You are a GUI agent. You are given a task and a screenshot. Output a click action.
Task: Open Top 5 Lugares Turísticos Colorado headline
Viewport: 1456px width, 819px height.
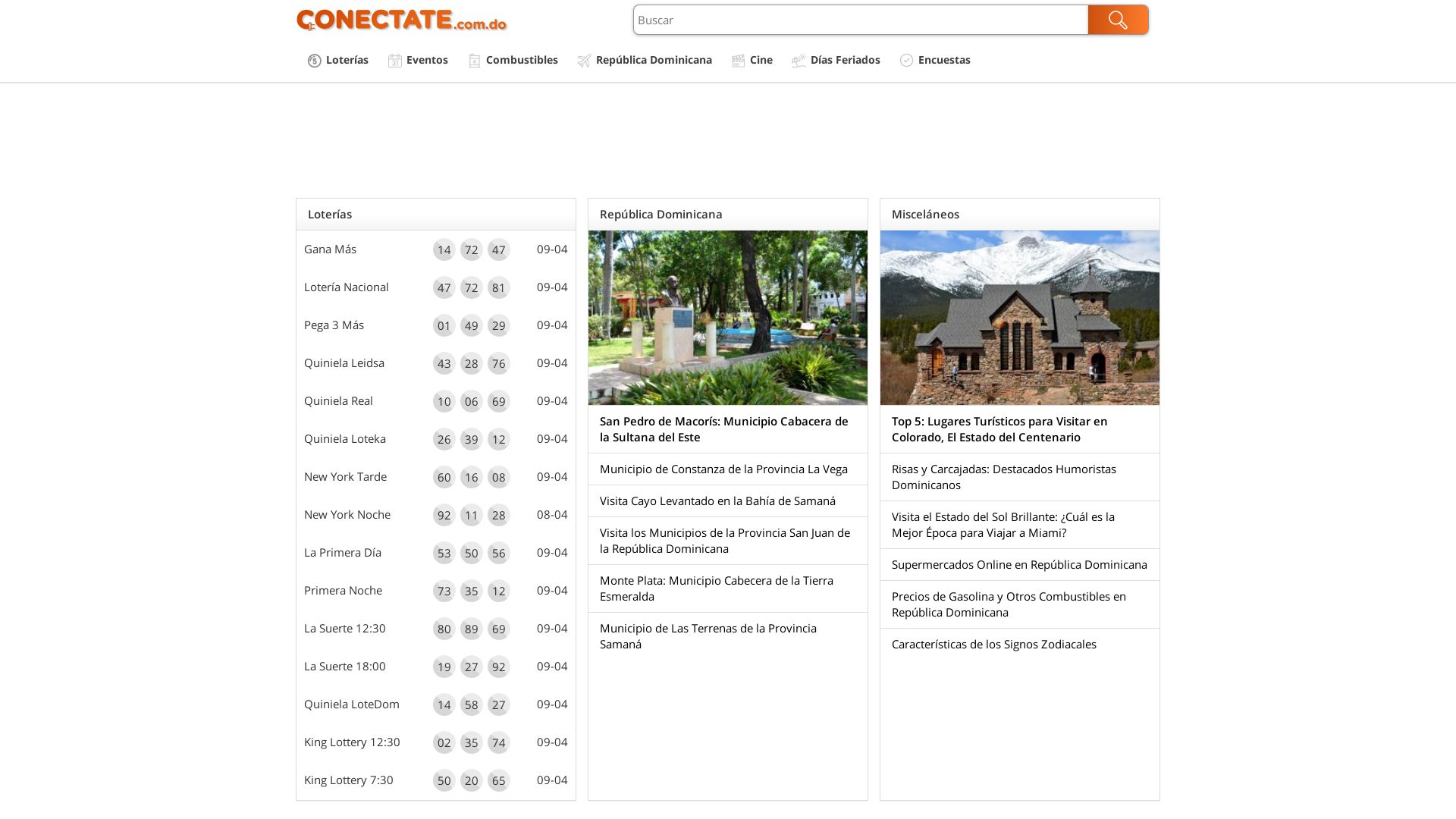pos(999,429)
